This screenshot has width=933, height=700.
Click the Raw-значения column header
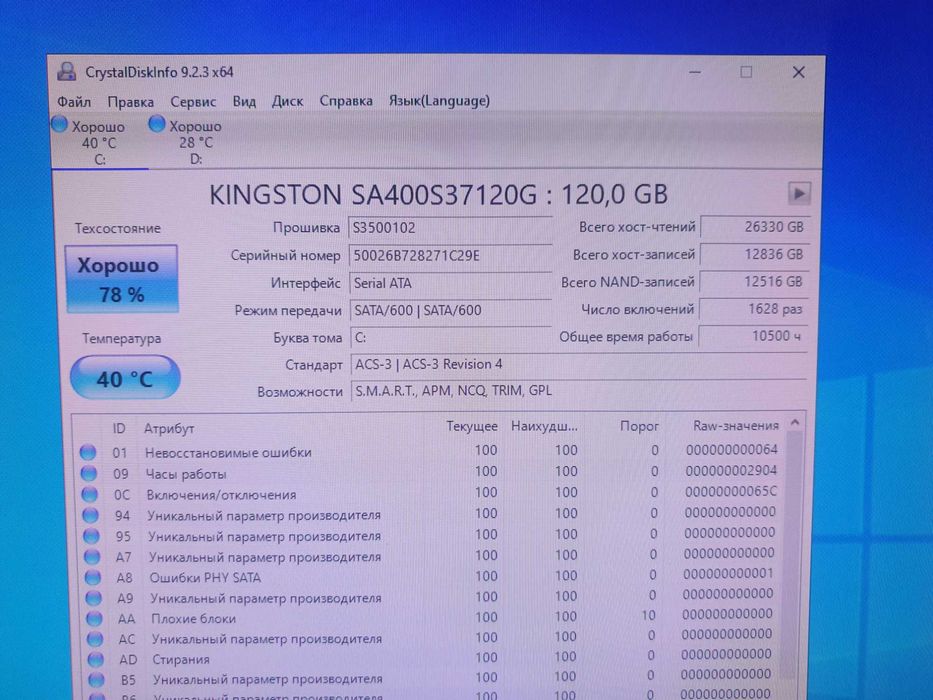pyautogui.click(x=736, y=426)
